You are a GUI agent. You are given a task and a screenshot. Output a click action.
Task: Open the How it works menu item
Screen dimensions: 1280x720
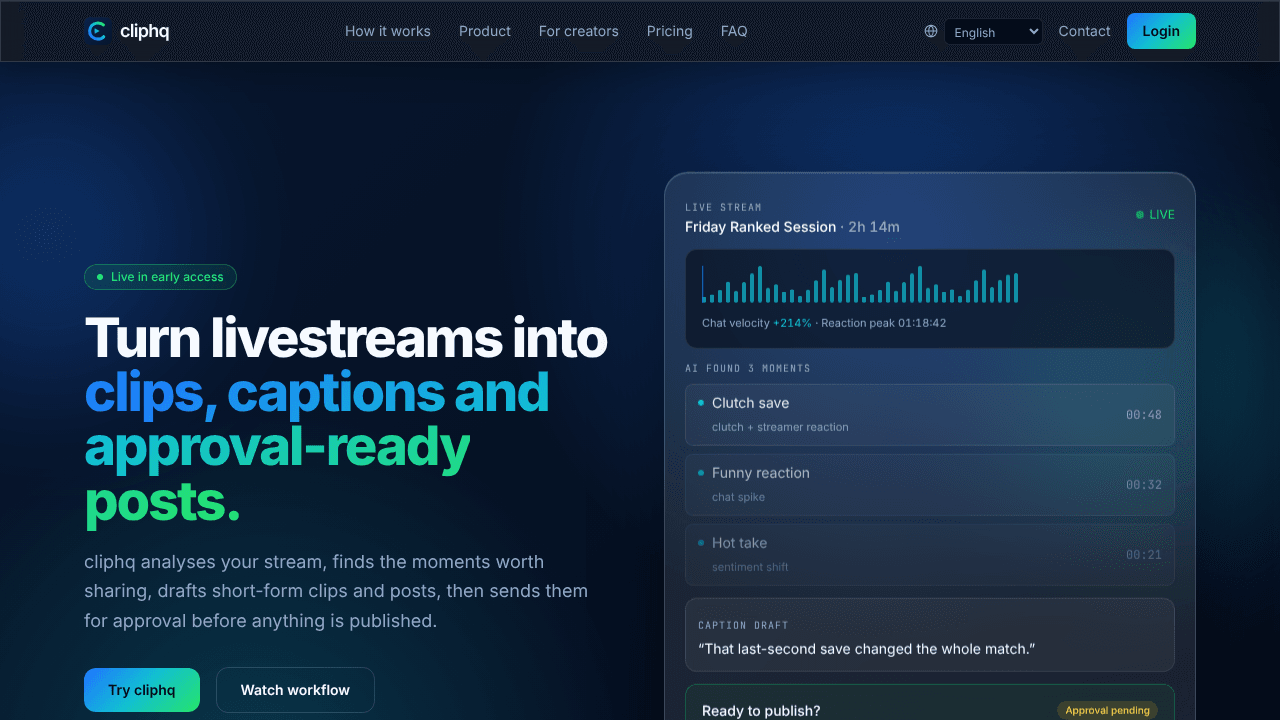click(x=388, y=31)
